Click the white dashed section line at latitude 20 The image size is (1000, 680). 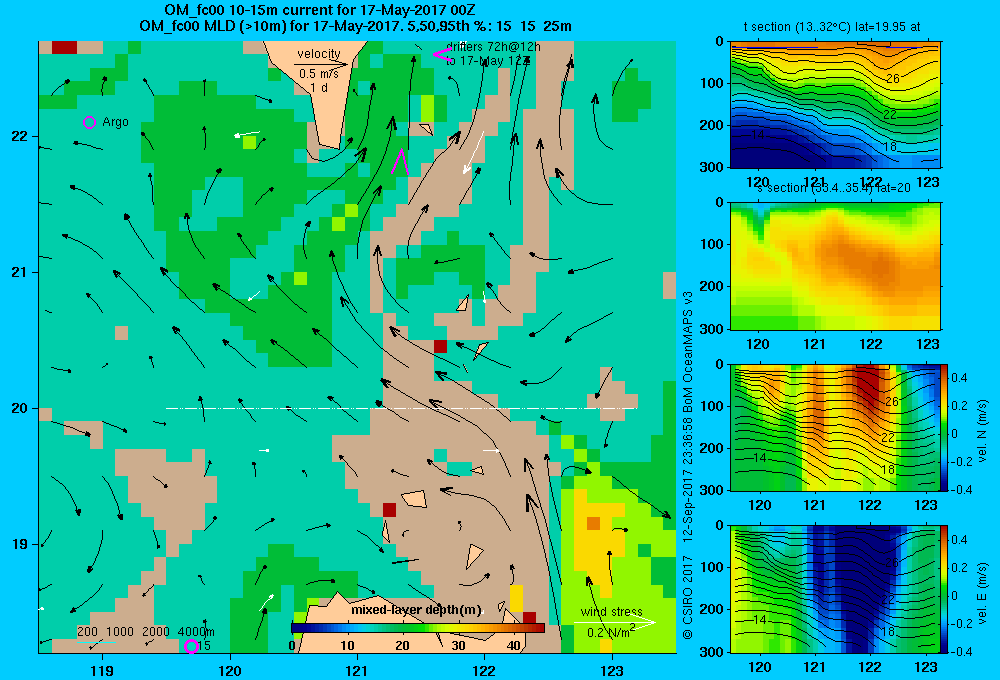[x=402, y=408]
